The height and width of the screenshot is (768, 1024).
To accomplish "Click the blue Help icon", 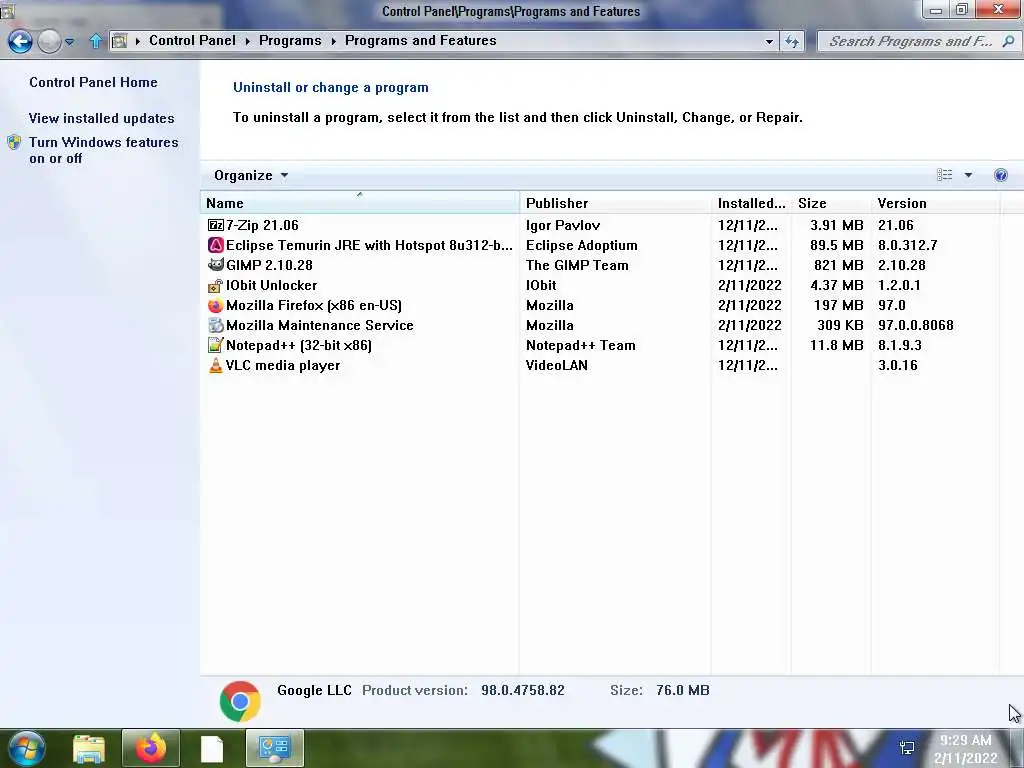I will [x=1000, y=175].
